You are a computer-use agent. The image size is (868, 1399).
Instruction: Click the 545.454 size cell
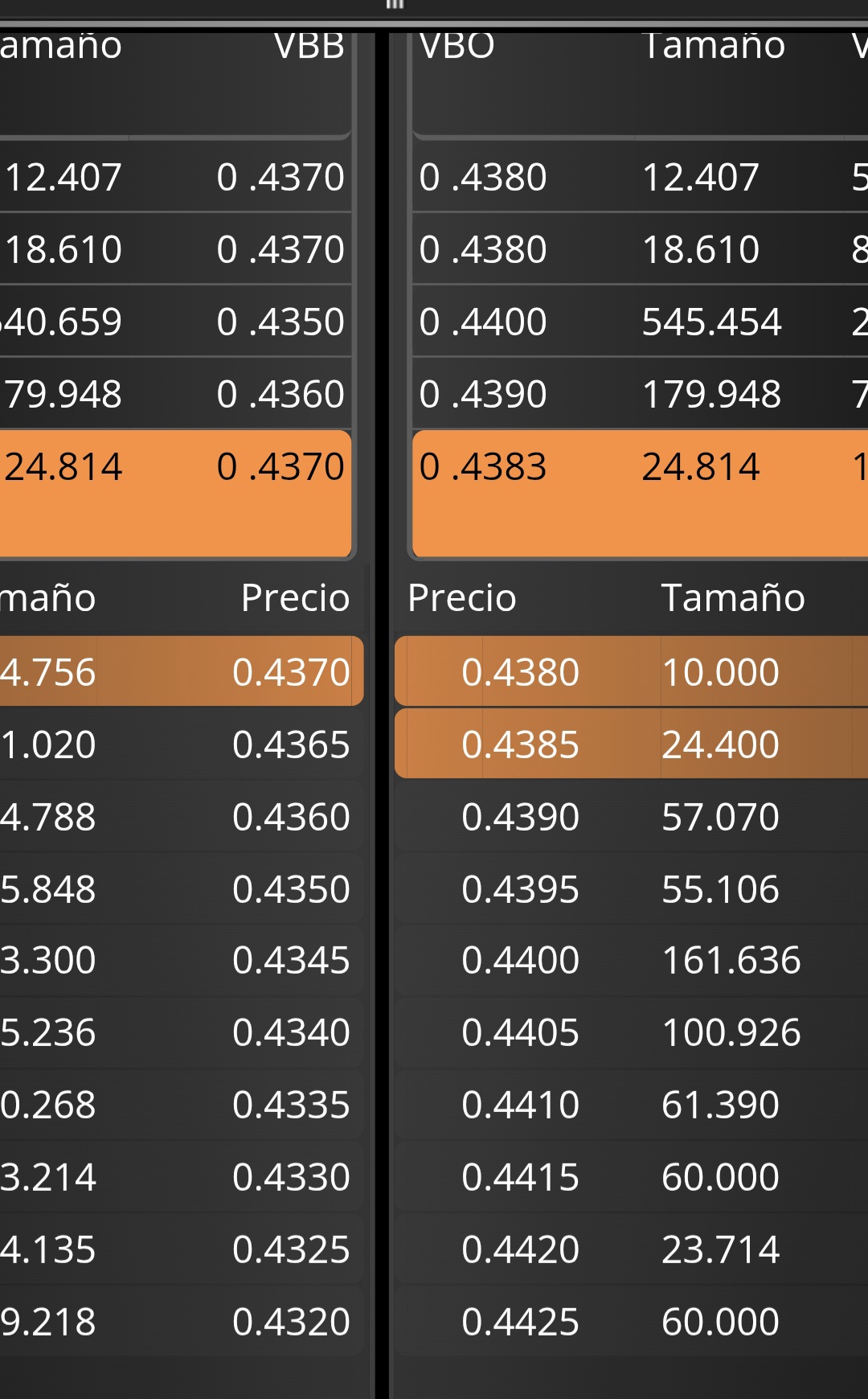click(x=711, y=322)
